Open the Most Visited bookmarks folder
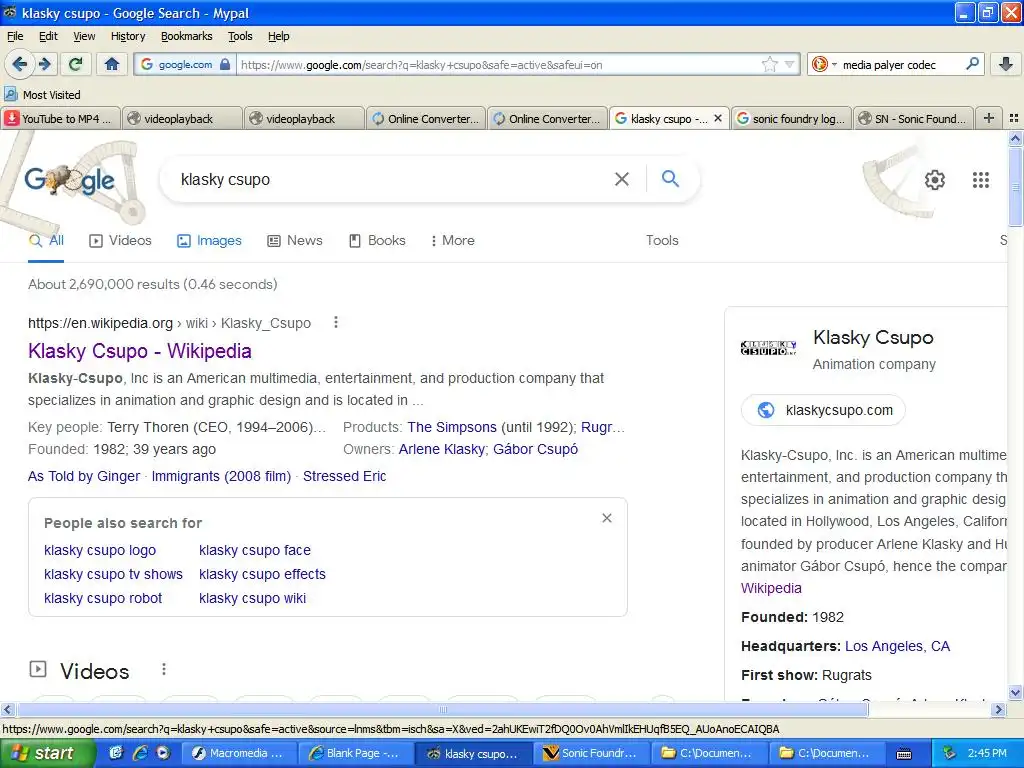1024x768 pixels. tap(43, 95)
